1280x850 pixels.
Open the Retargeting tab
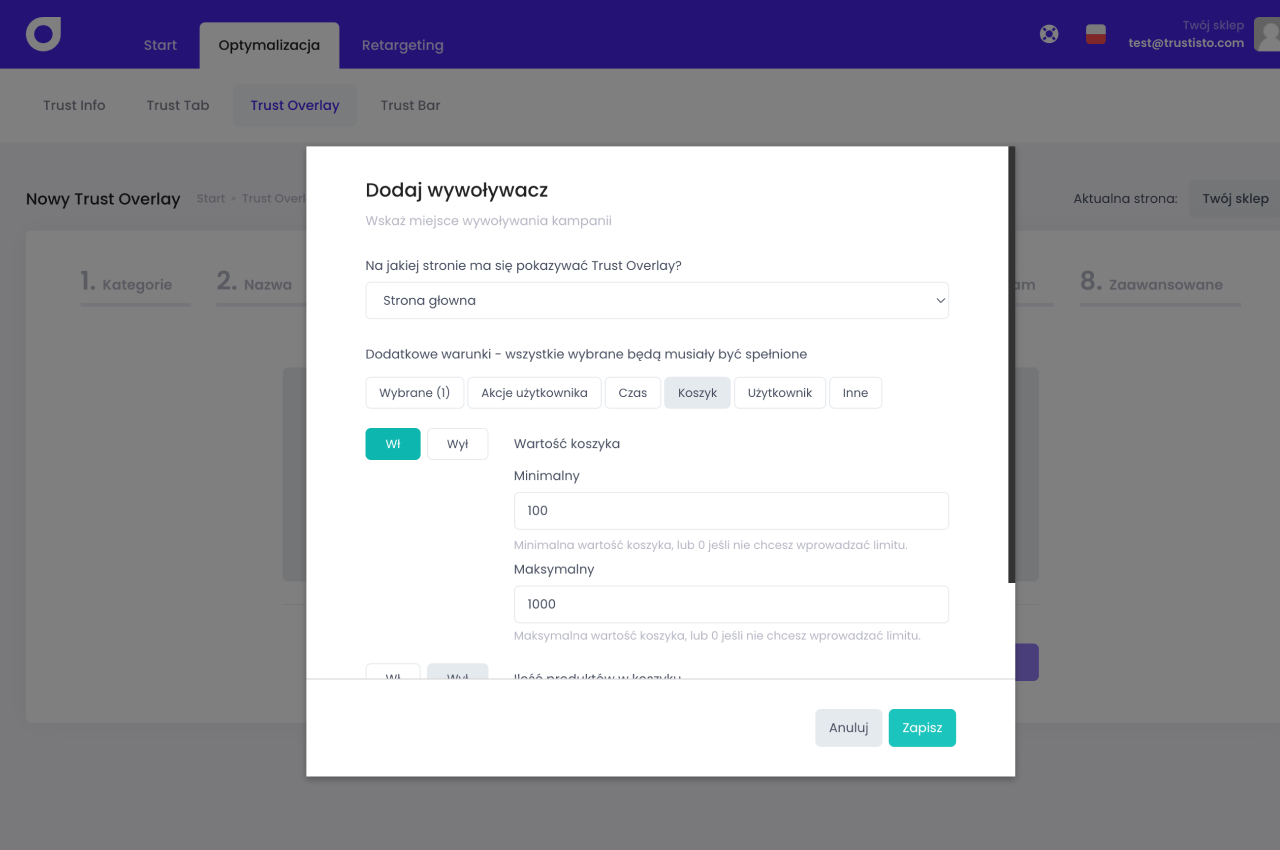tap(402, 45)
